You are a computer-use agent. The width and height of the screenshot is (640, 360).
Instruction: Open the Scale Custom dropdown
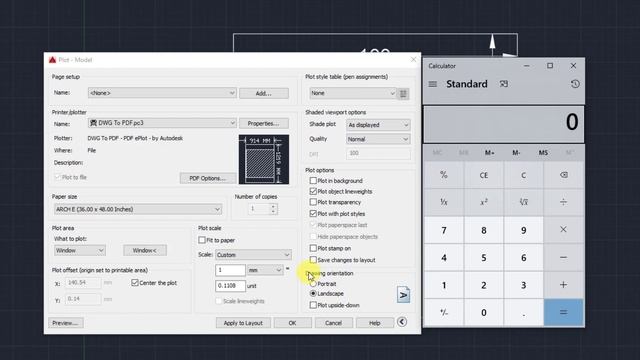pos(253,255)
